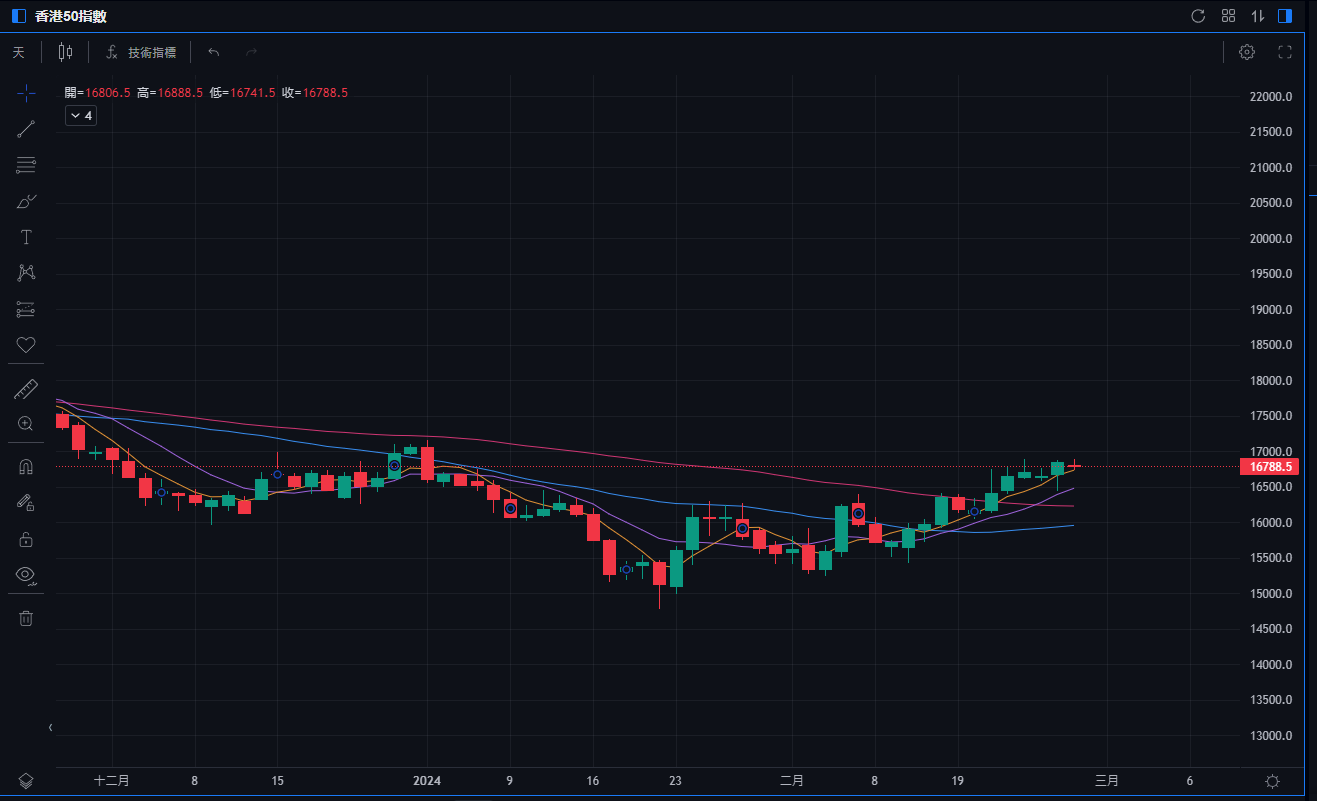The width and height of the screenshot is (1317, 801).
Task: Refresh the chart using the reload icon
Action: (1198, 16)
